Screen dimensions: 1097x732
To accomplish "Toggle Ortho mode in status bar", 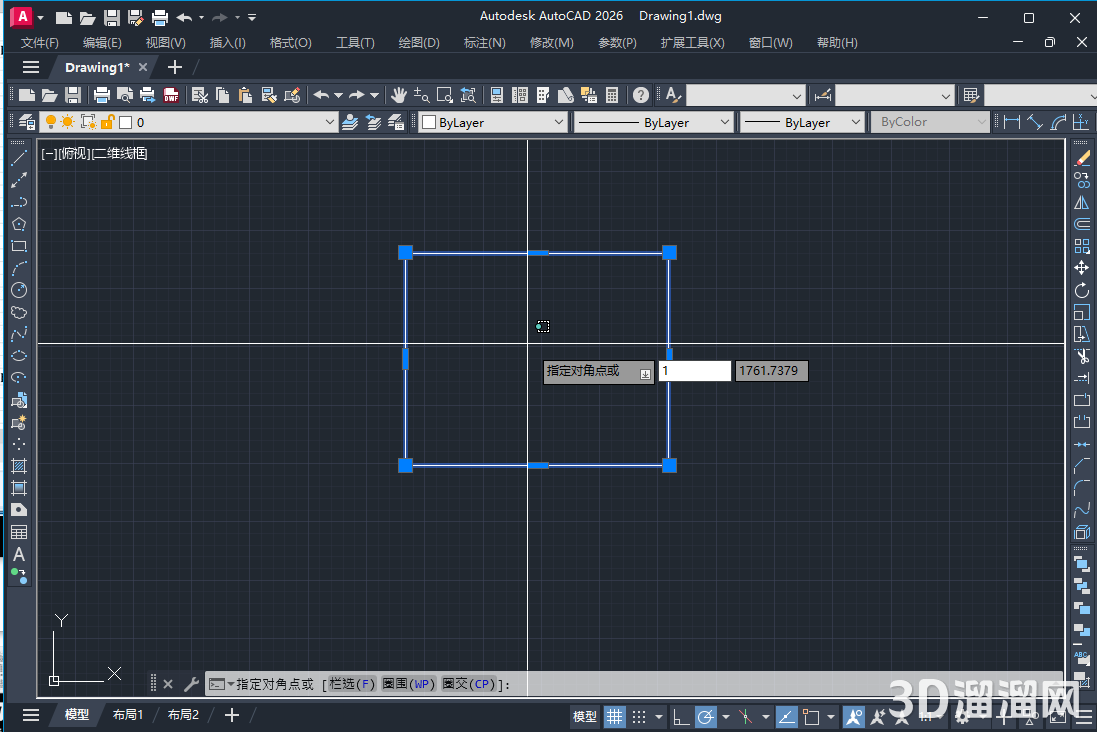I will (680, 717).
